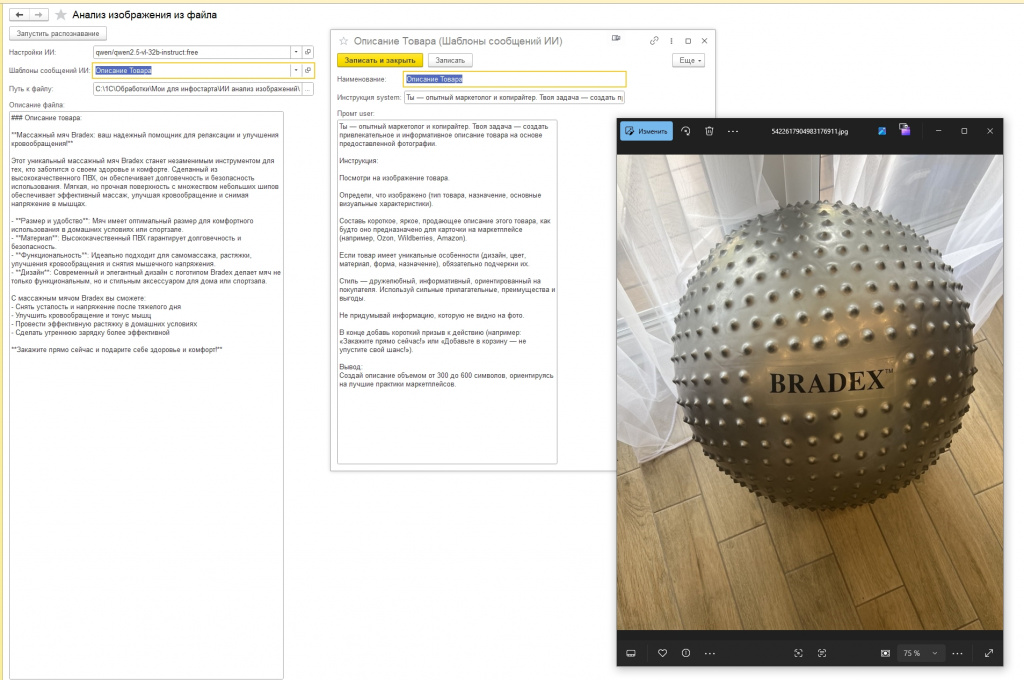Click the link icon in the dialog header
This screenshot has height=680, width=1024.
(x=654, y=40)
